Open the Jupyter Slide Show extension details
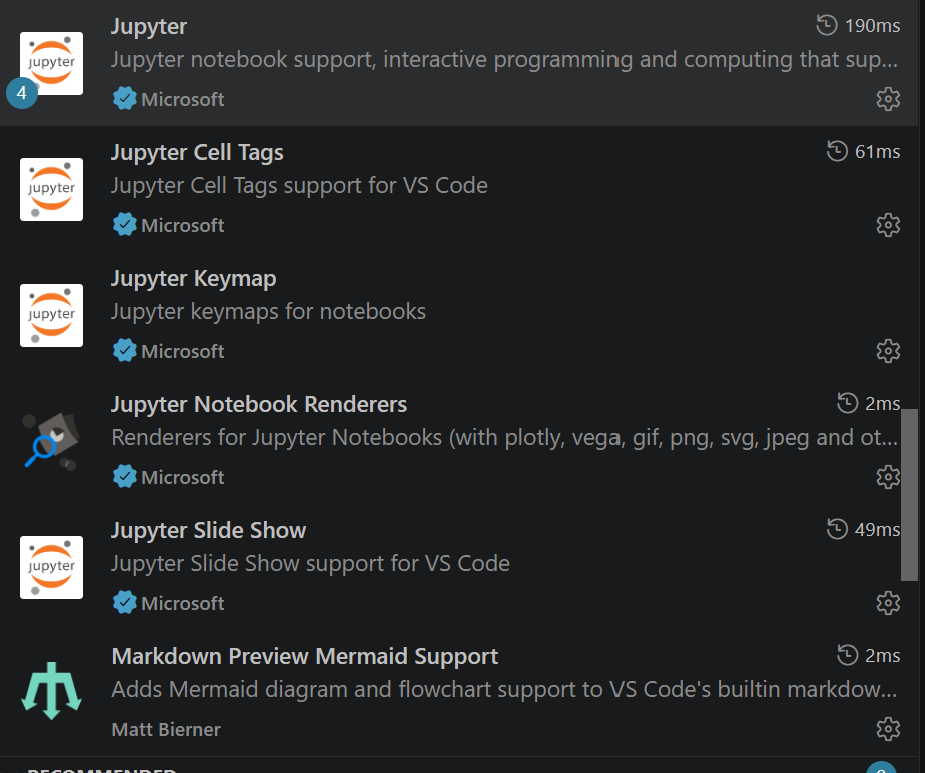The width and height of the screenshot is (925, 773). pos(459,567)
